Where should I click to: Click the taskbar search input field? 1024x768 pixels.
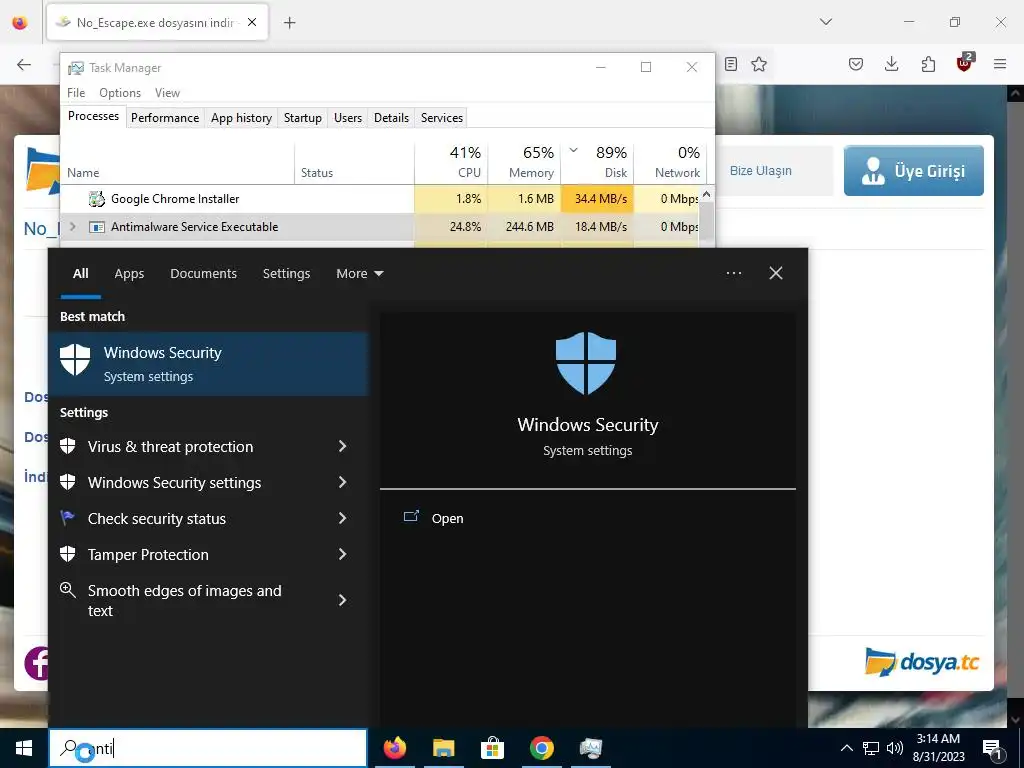(208, 748)
